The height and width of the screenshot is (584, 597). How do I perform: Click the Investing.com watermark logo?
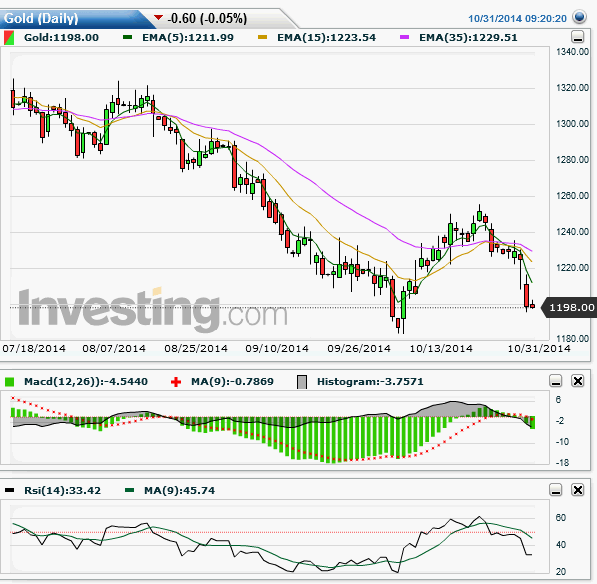pyautogui.click(x=152, y=308)
